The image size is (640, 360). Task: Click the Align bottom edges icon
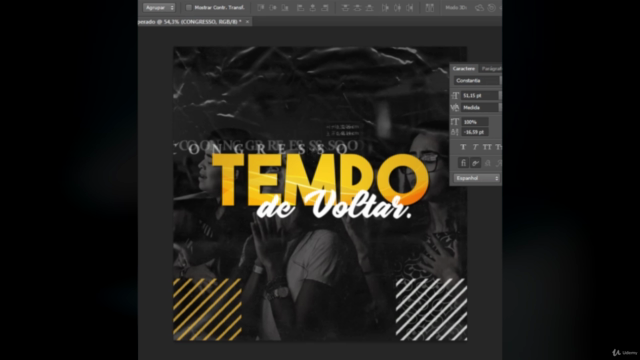tap(285, 8)
